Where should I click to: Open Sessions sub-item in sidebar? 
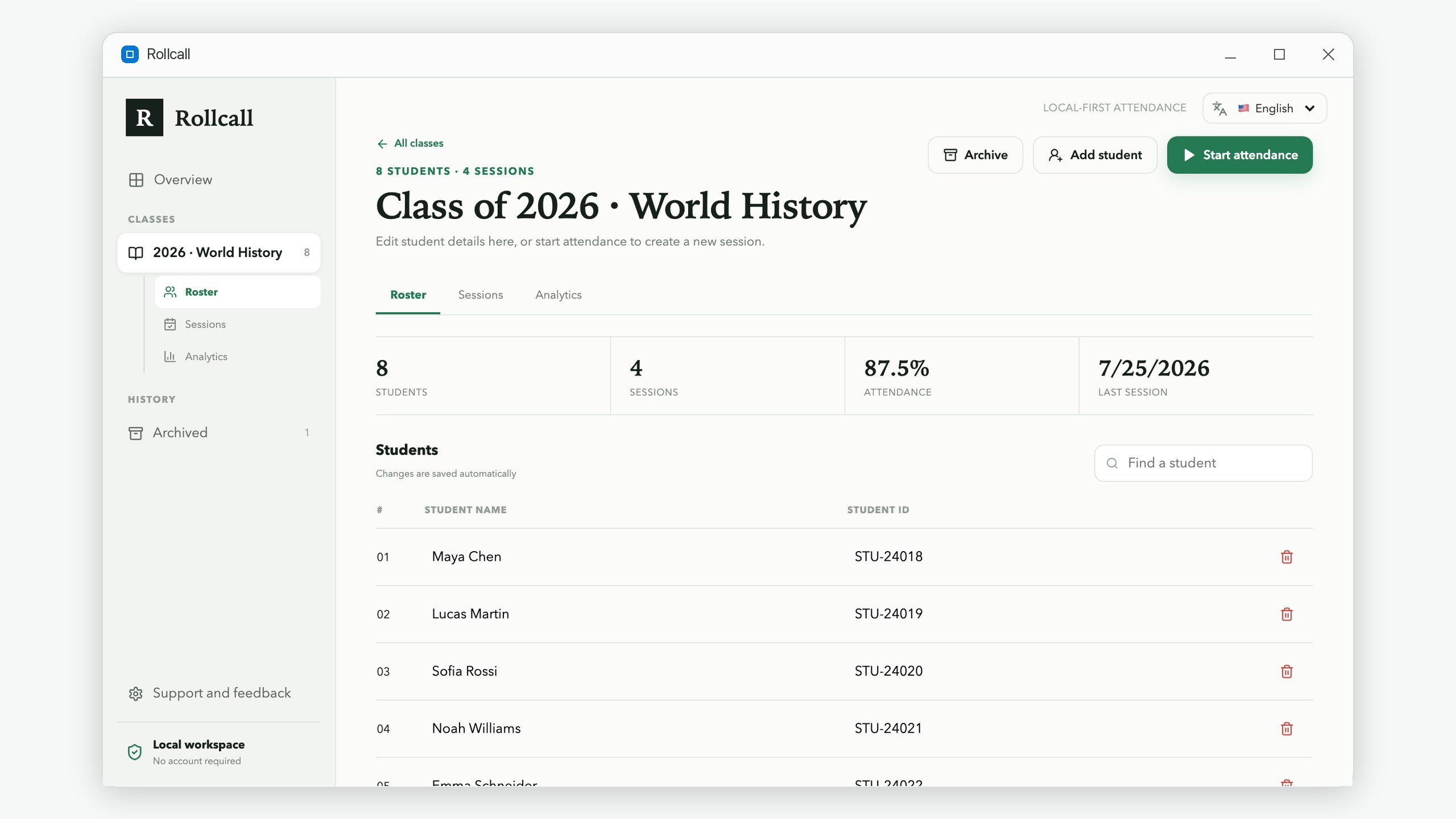point(238,324)
